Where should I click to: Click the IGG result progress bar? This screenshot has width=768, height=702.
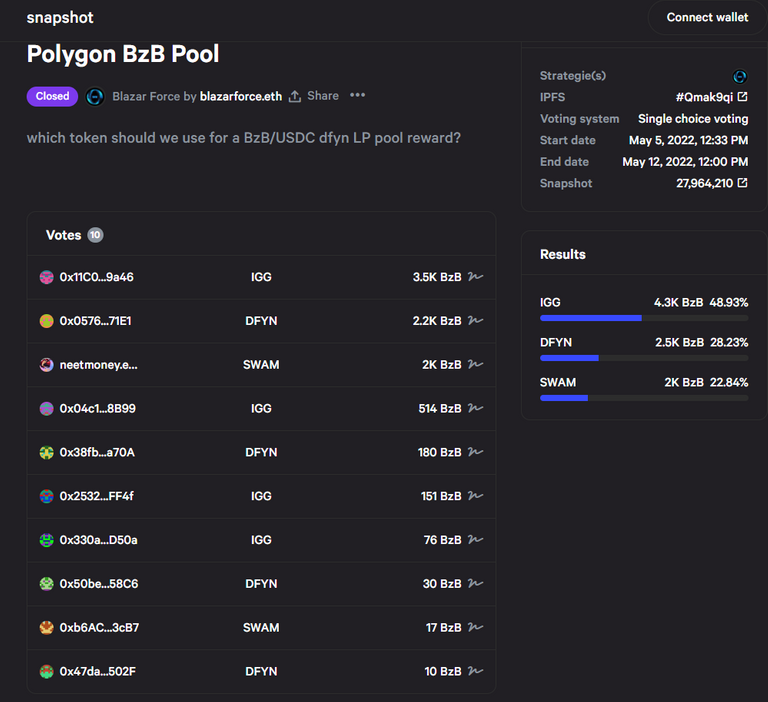coord(644,318)
